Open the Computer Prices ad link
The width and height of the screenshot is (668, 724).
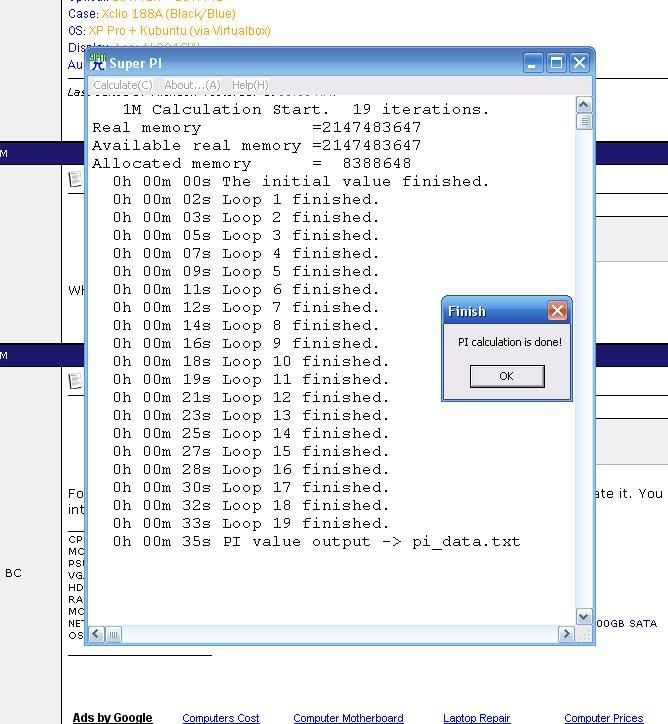click(x=603, y=718)
